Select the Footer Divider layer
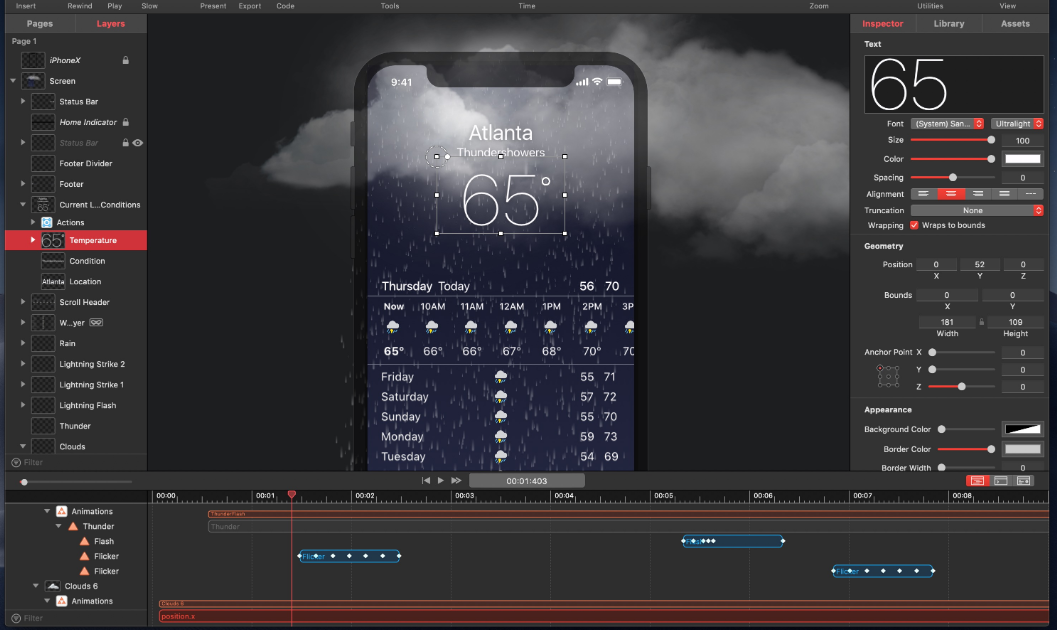This screenshot has height=630, width=1057. 76,163
